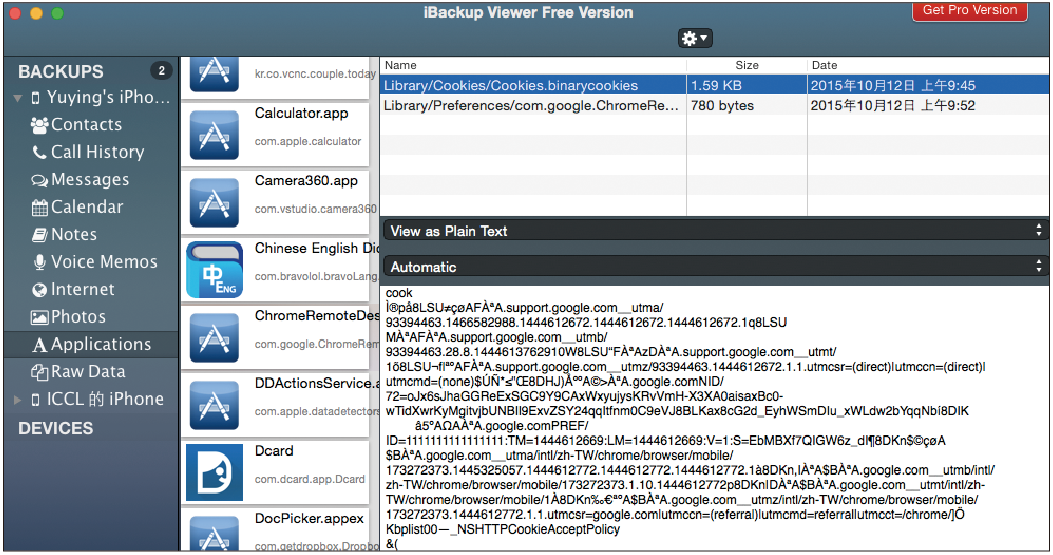Viewport: 1053px width, 555px height.
Task: Select DDActionsService app icon
Action: (214, 405)
